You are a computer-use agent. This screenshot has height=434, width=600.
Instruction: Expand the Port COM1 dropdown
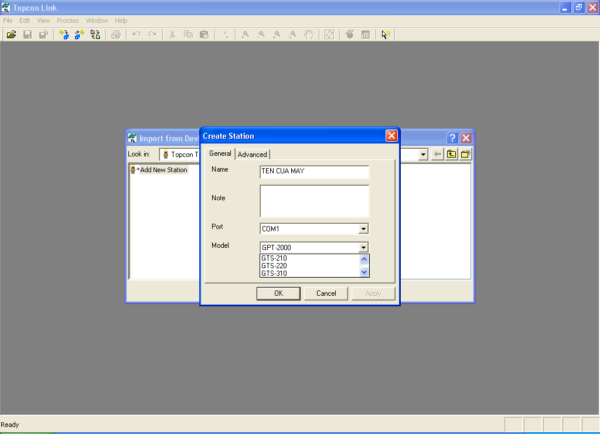(364, 228)
